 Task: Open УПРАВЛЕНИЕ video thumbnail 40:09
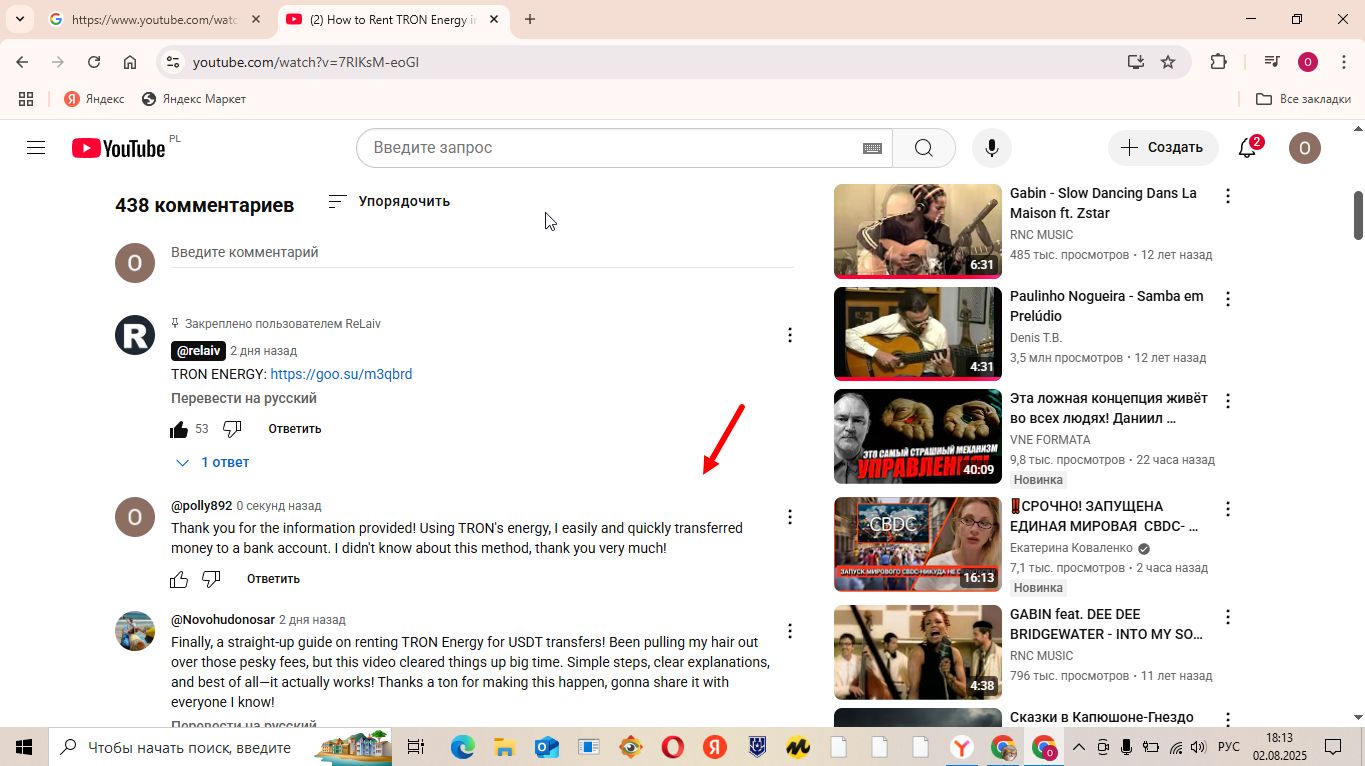pos(918,436)
